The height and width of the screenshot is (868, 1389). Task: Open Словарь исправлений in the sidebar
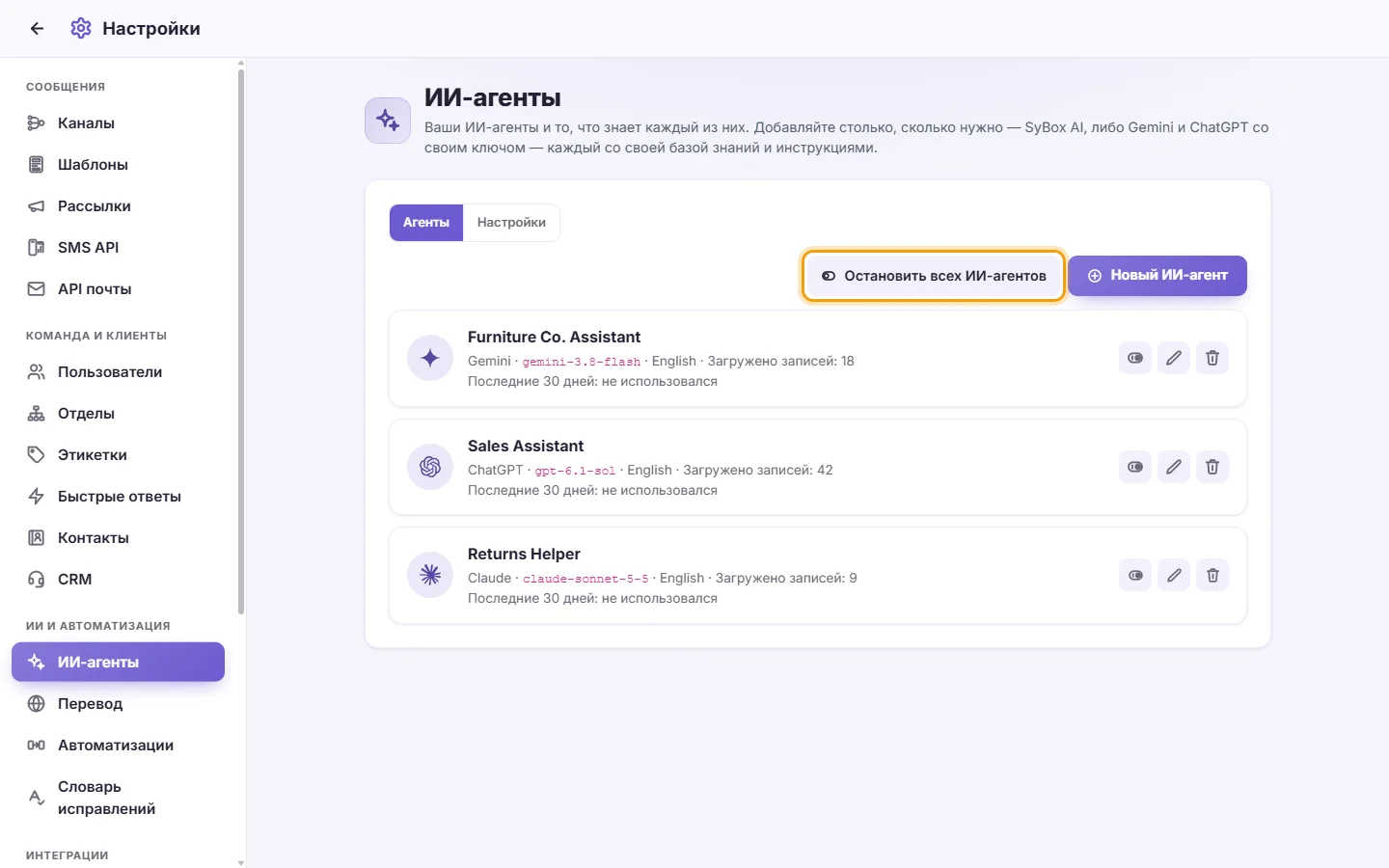(118, 798)
